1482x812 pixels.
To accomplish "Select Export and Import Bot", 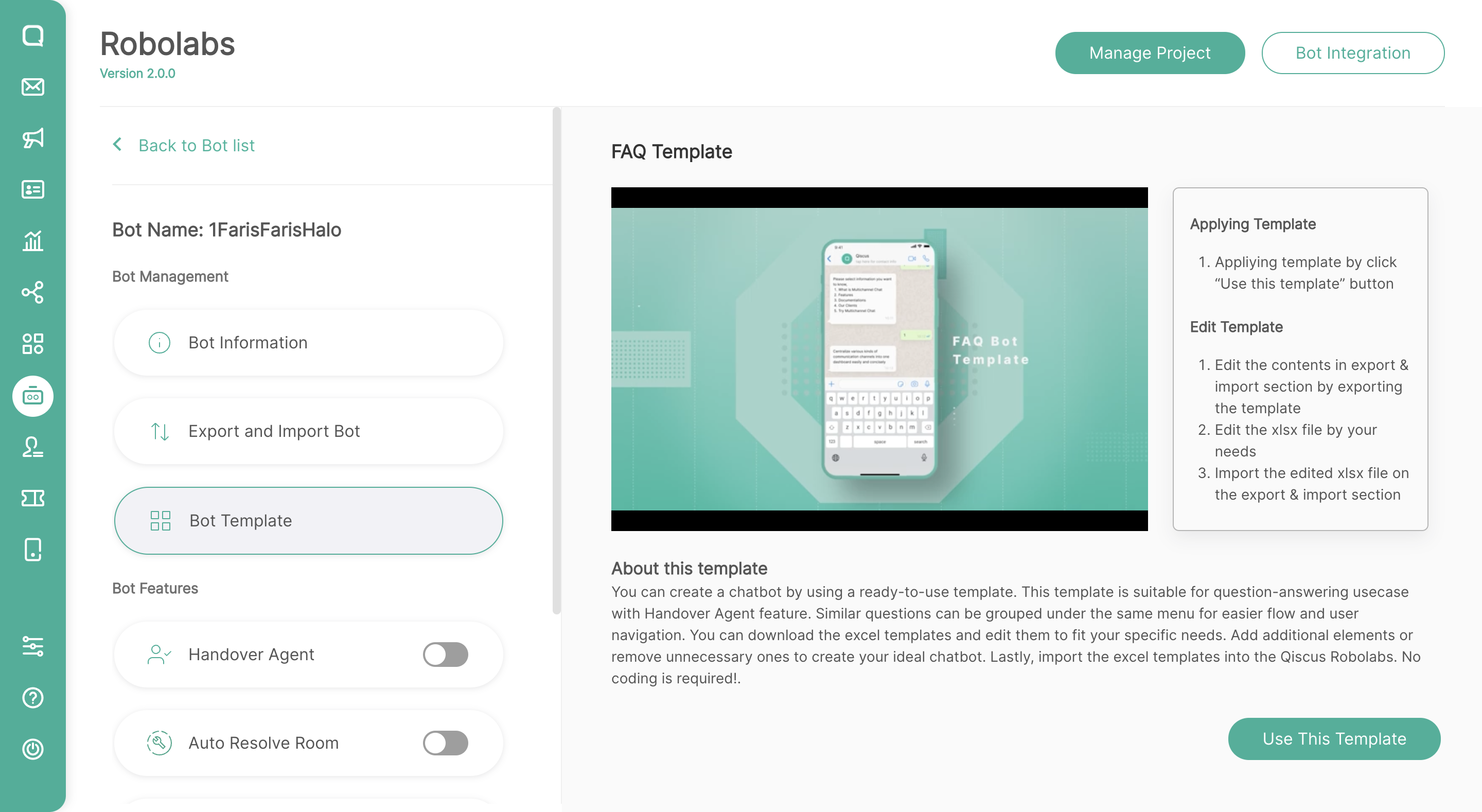I will [x=308, y=431].
